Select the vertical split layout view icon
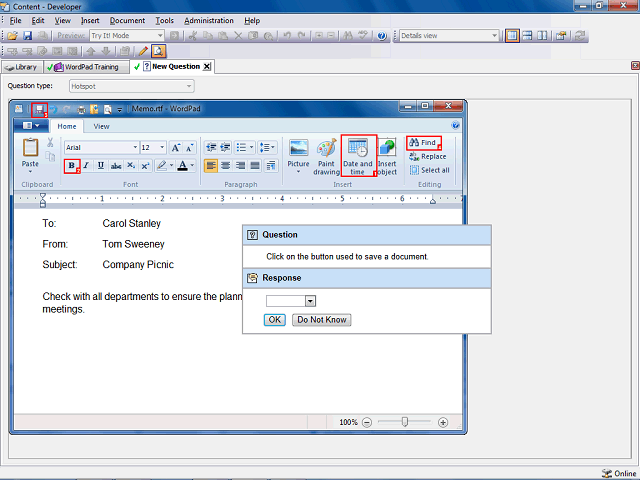The image size is (640, 480). coord(542,36)
